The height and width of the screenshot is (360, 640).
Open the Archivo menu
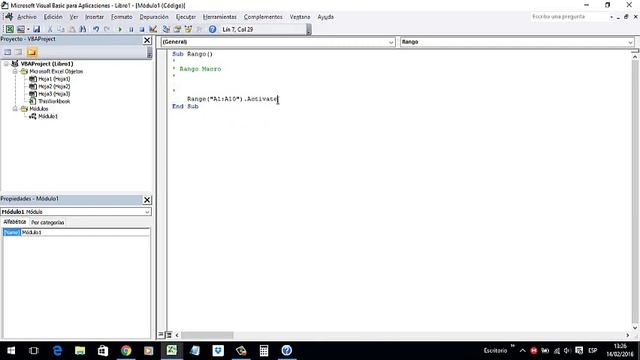click(x=27, y=17)
